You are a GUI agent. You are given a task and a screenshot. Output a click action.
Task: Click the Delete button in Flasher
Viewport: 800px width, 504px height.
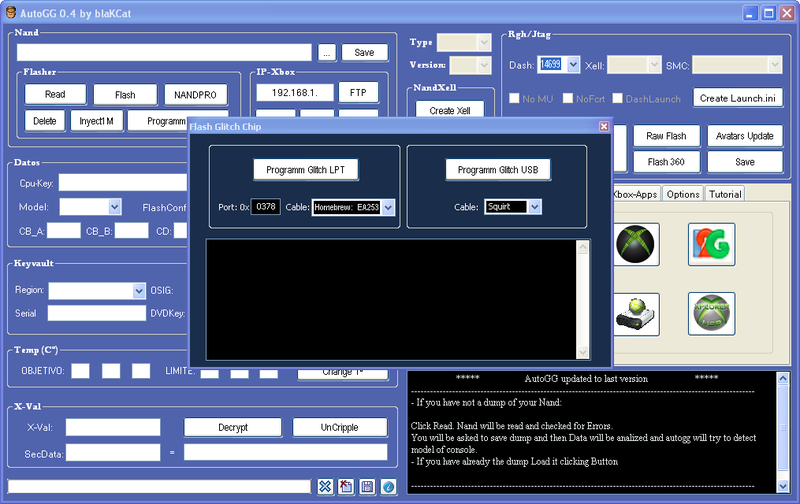45,121
